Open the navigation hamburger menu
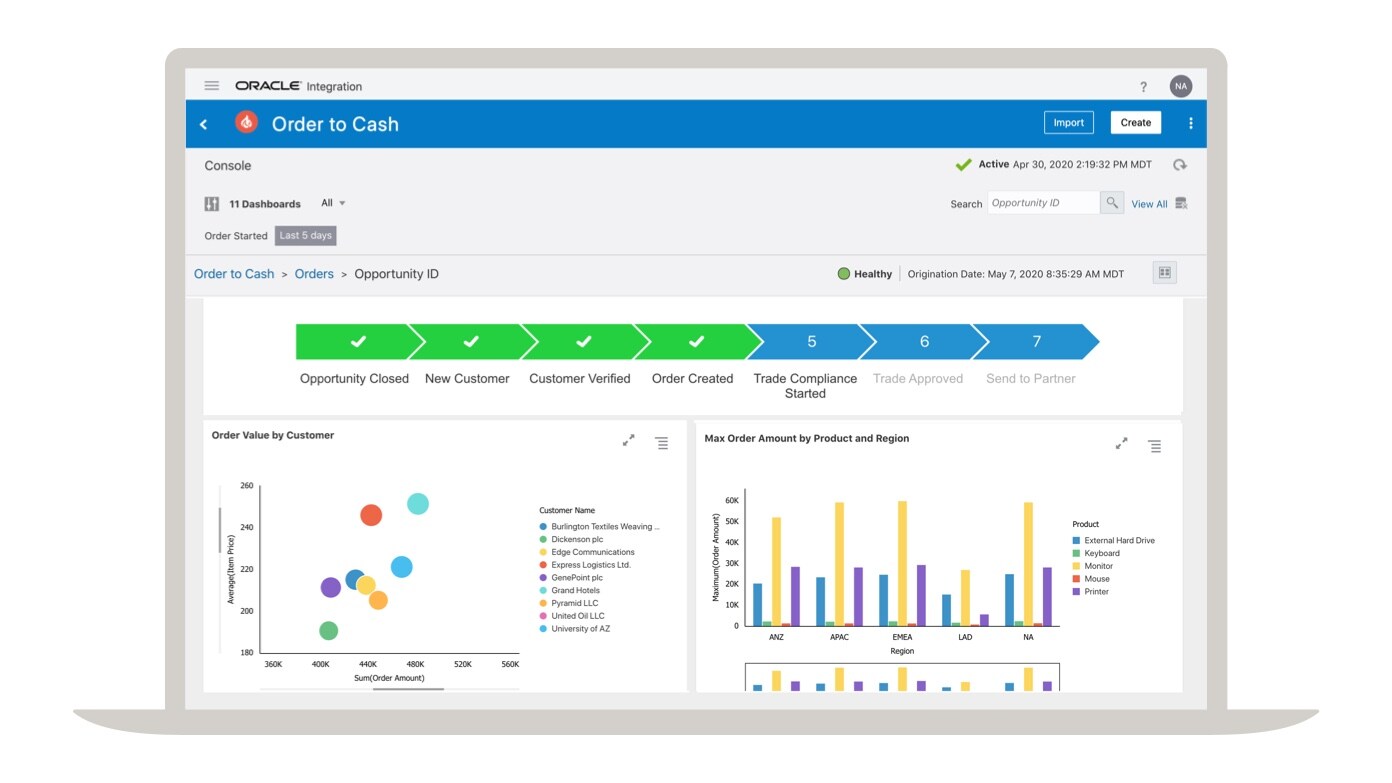Screen dimensions: 1392x783 pyautogui.click(x=211, y=86)
